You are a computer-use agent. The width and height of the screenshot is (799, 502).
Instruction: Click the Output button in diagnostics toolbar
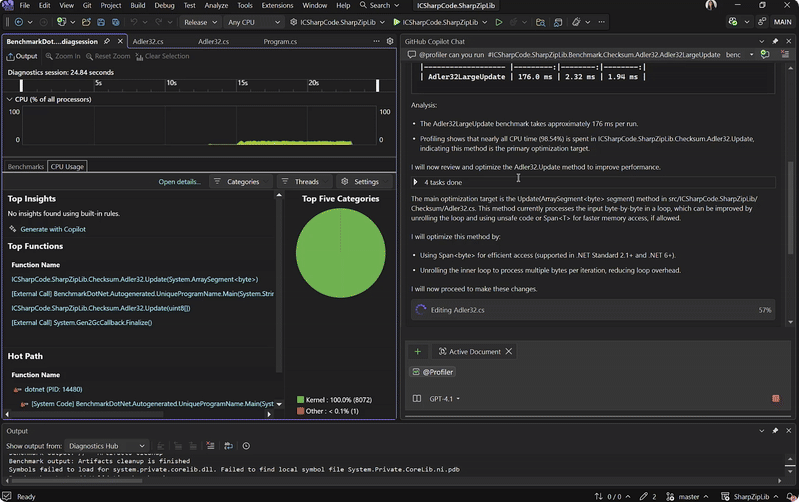pyautogui.click(x=21, y=56)
